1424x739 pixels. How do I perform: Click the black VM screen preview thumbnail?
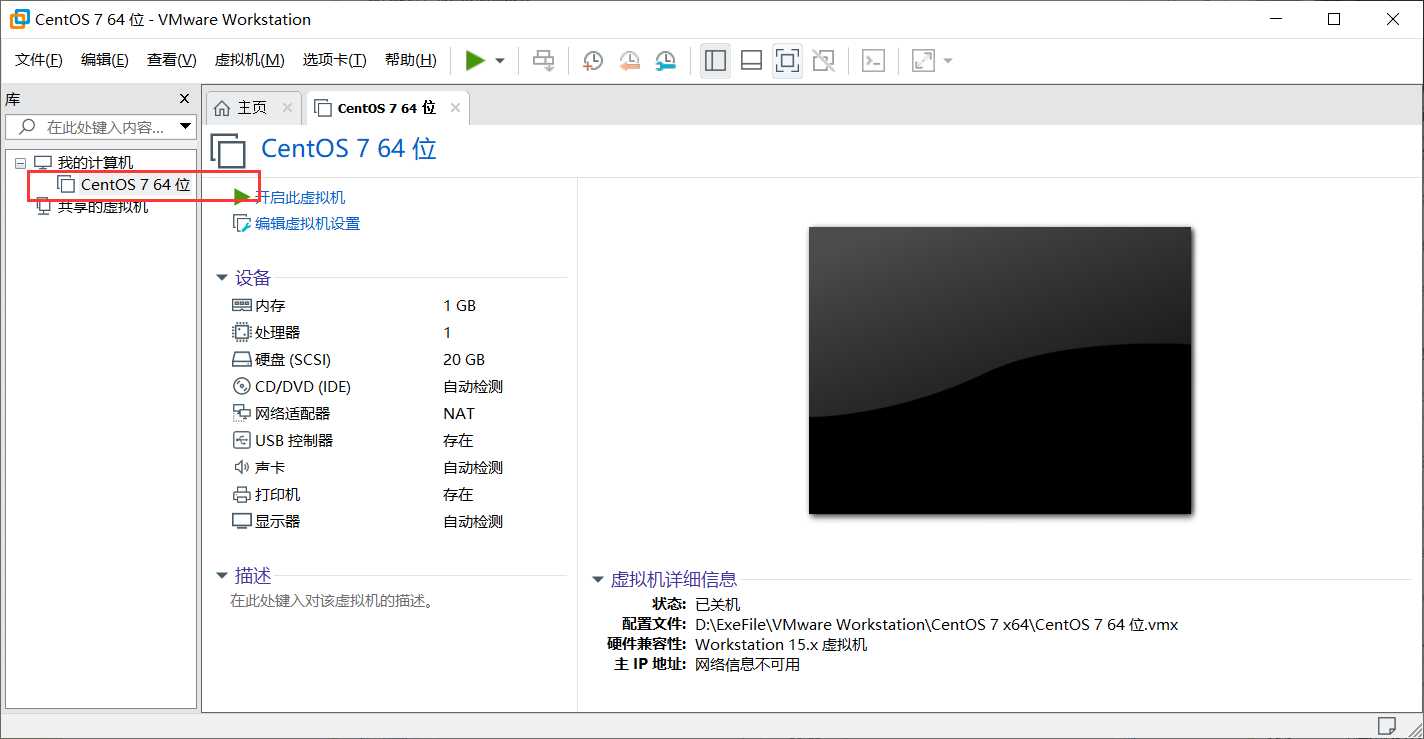pyautogui.click(x=1000, y=370)
